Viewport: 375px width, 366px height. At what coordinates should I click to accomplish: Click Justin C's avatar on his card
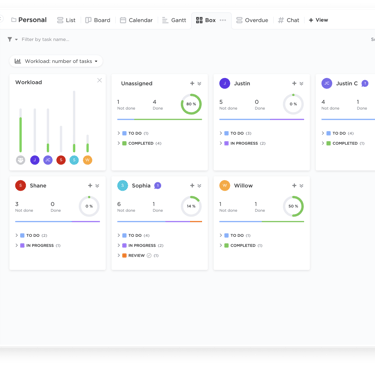[x=327, y=83]
